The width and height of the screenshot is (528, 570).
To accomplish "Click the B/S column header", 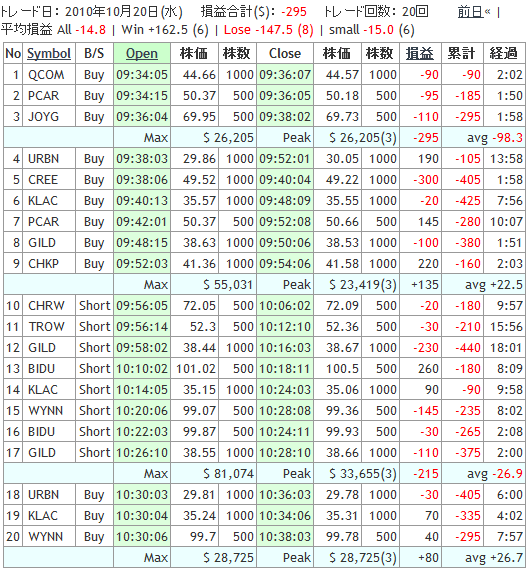I will [x=94, y=53].
